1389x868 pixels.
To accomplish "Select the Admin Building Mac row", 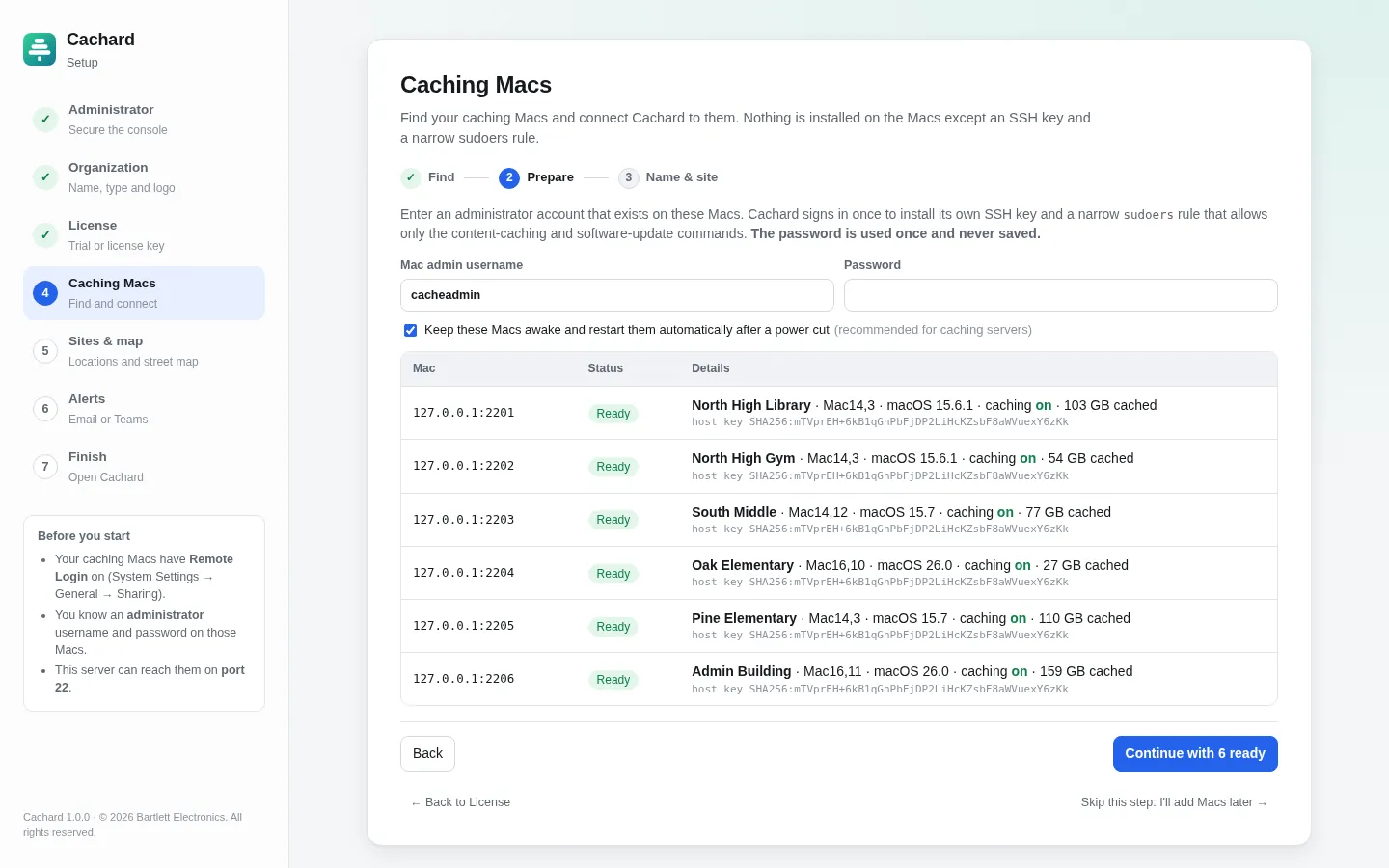I will pos(839,679).
